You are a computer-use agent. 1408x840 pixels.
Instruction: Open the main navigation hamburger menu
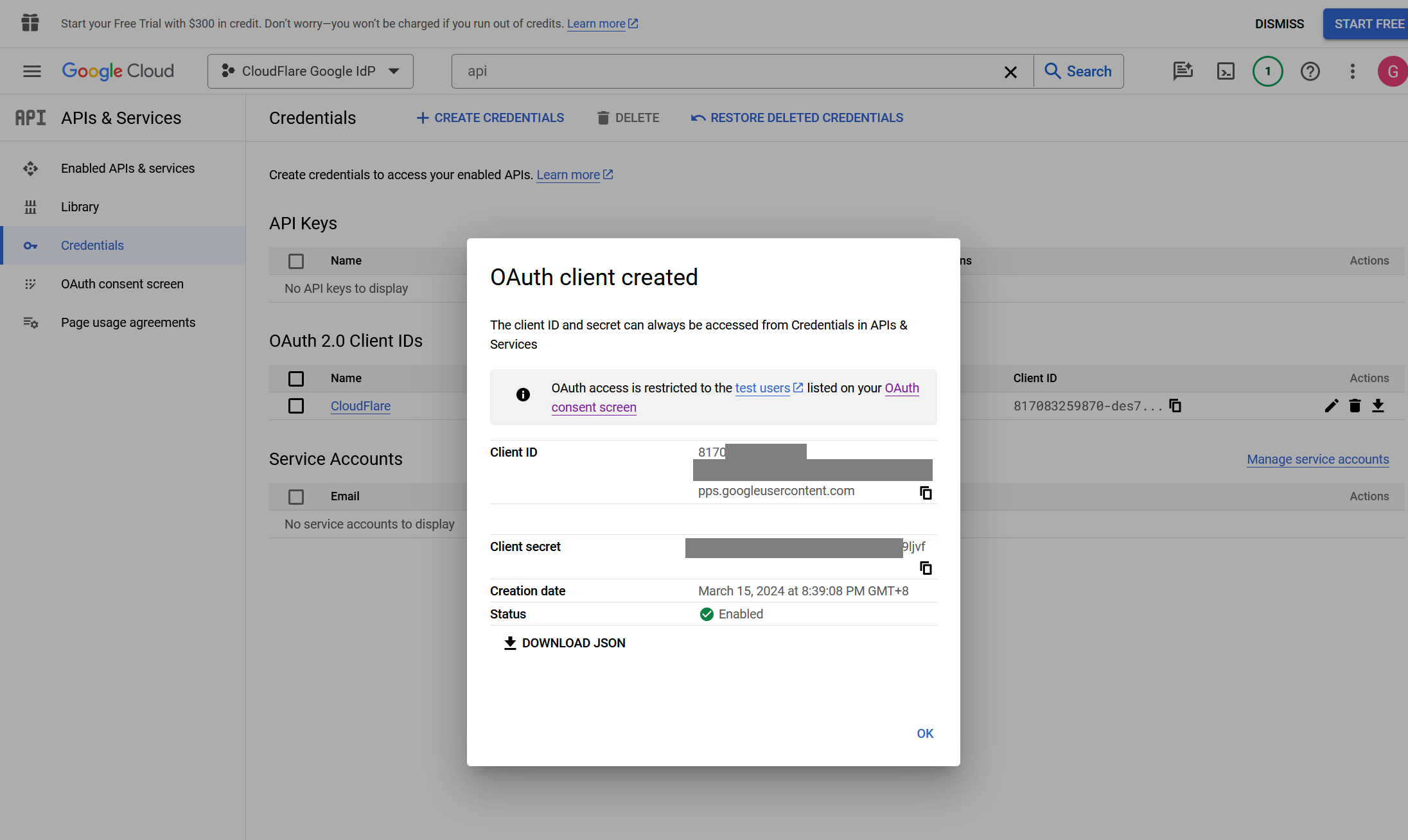click(x=31, y=71)
